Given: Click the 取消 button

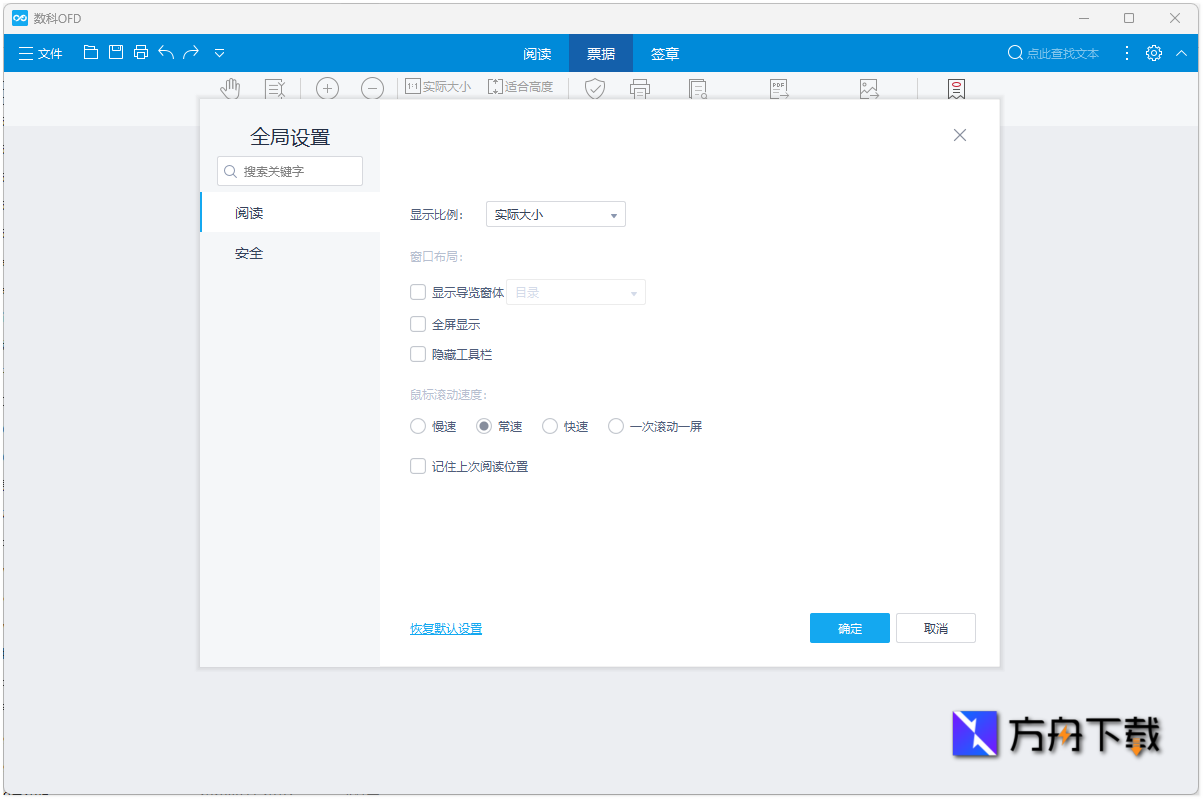Looking at the screenshot, I should (x=936, y=628).
